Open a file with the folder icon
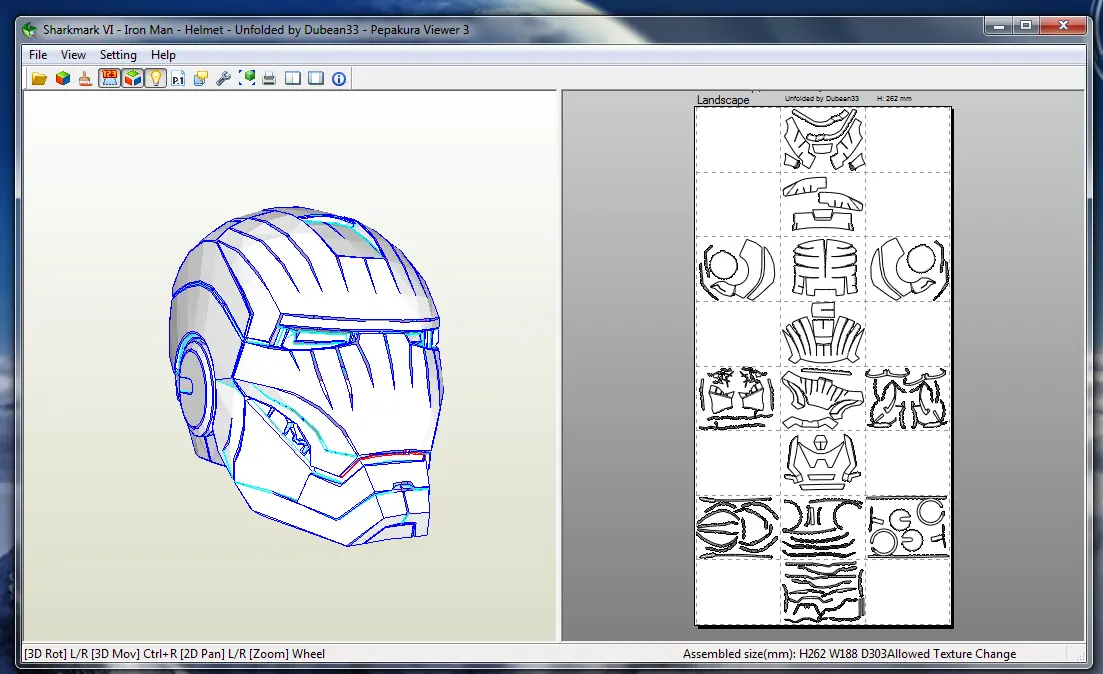This screenshot has height=674, width=1103. coord(39,79)
